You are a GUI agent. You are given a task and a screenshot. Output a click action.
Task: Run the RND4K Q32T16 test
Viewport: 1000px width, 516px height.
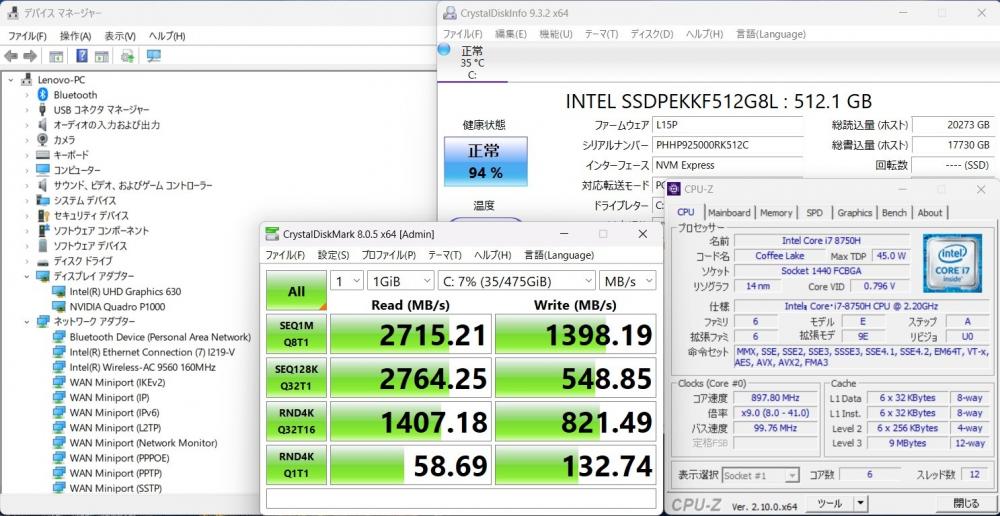click(297, 422)
